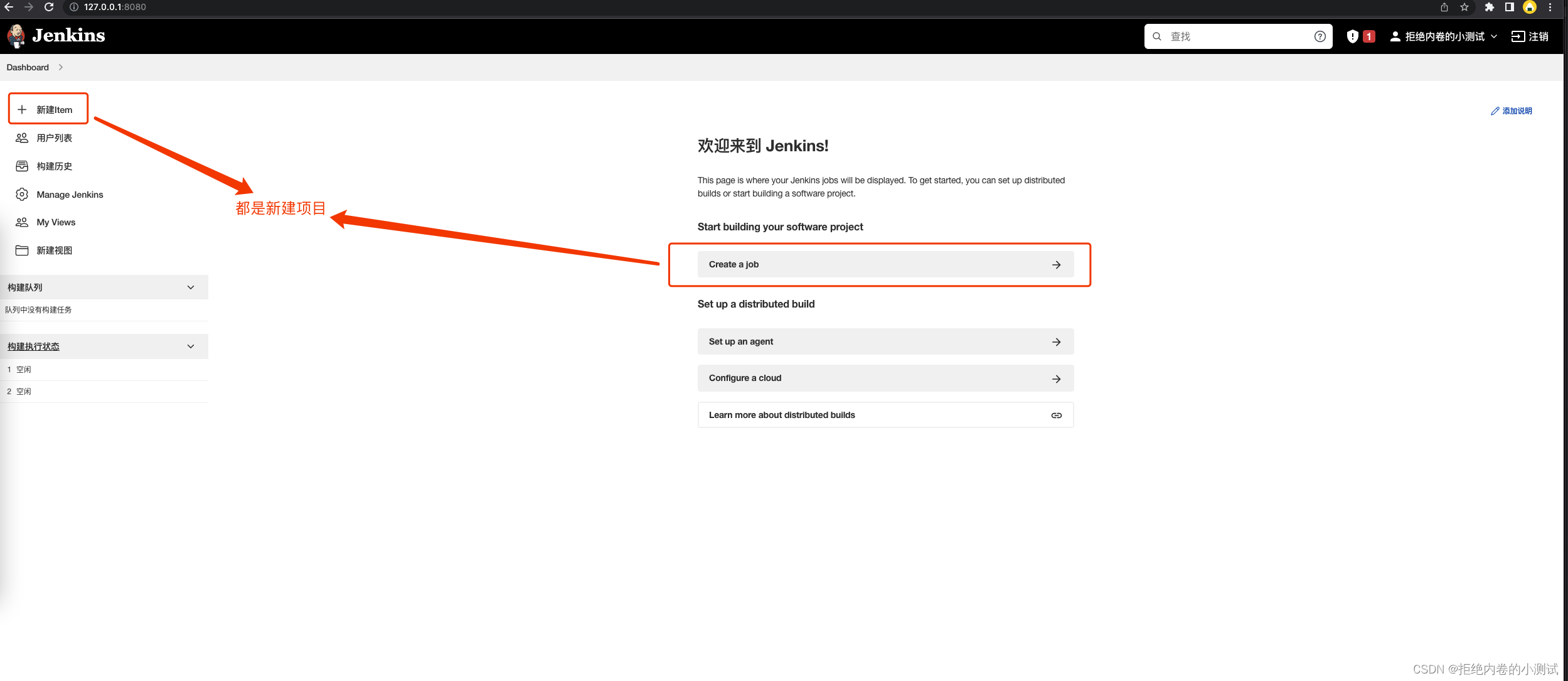Click the build history inbox icon
Viewport: 1568px width, 681px height.
coord(22,166)
